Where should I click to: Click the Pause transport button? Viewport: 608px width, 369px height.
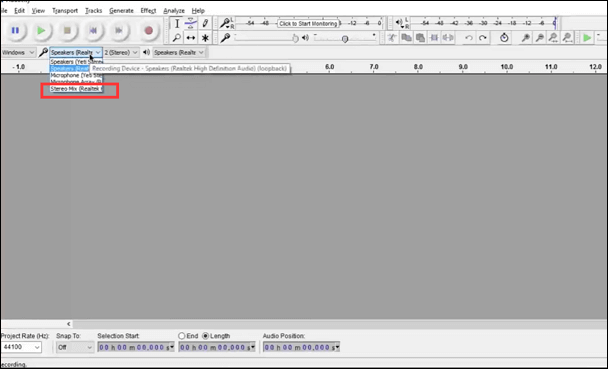coord(15,30)
